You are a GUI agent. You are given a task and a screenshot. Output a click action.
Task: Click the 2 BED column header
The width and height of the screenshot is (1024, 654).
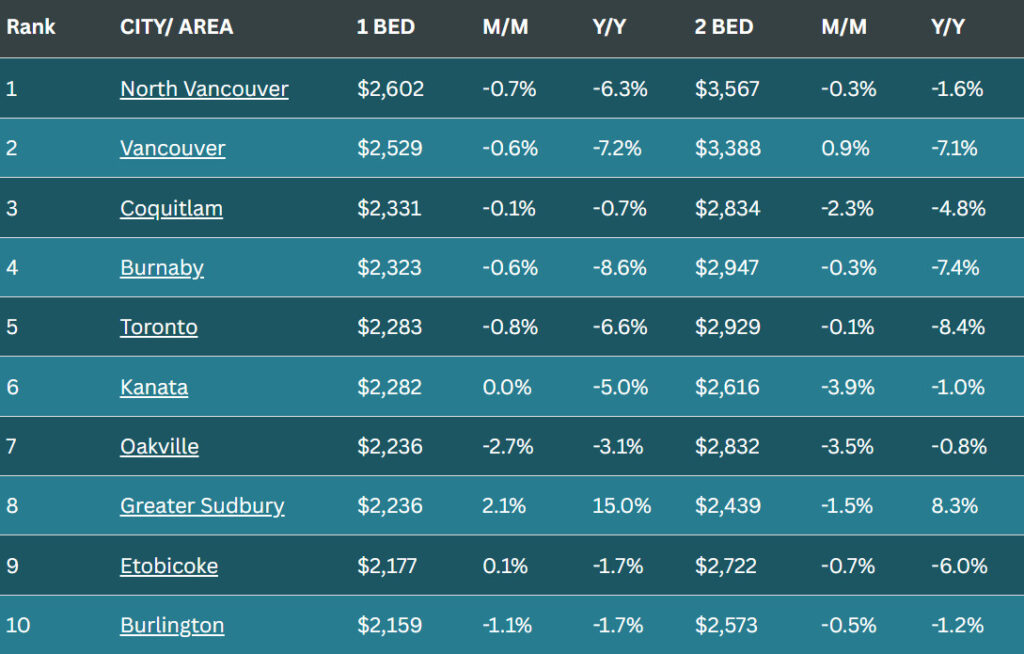tap(724, 27)
